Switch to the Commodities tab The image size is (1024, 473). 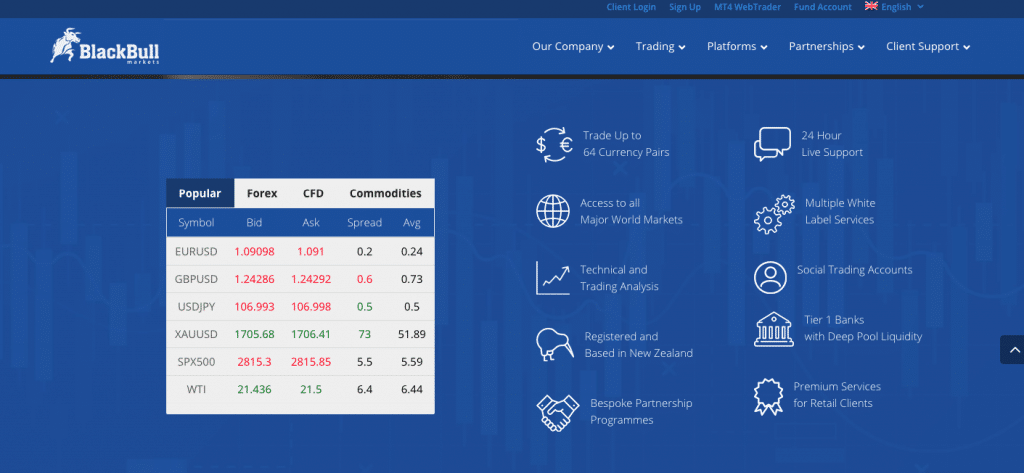click(385, 193)
